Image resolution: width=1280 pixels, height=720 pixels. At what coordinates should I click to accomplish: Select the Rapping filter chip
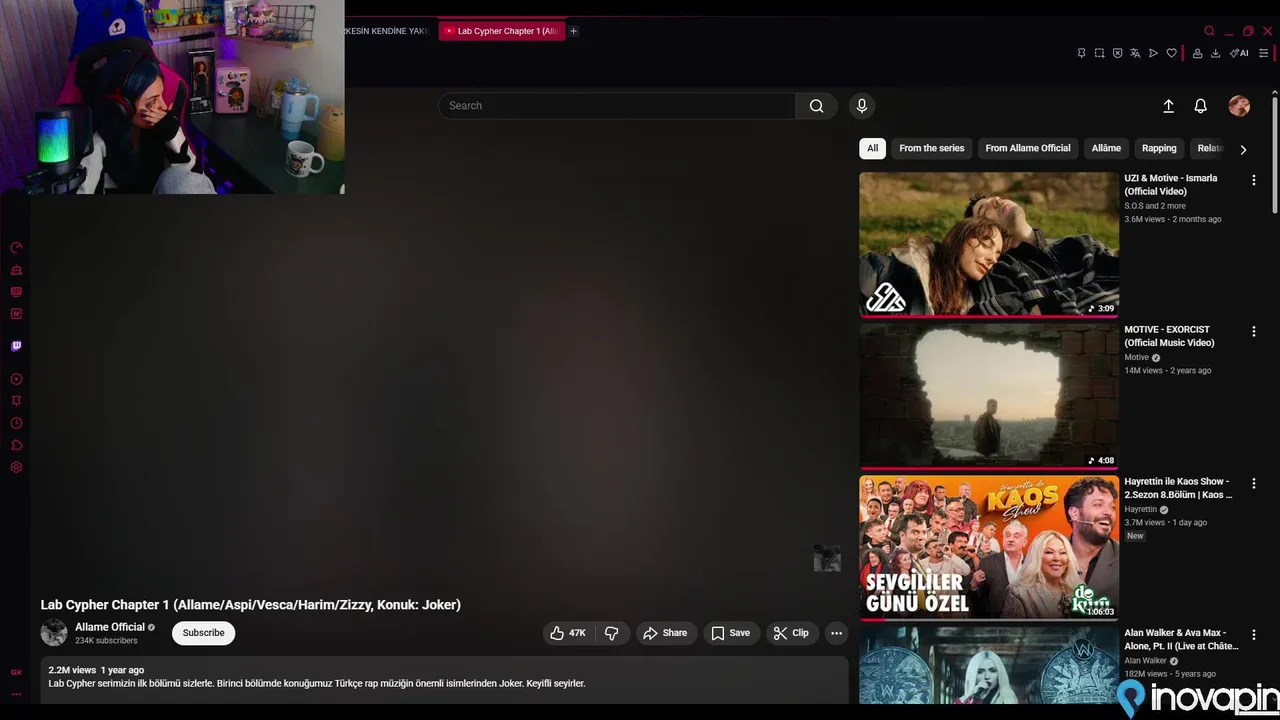pyautogui.click(x=1159, y=148)
